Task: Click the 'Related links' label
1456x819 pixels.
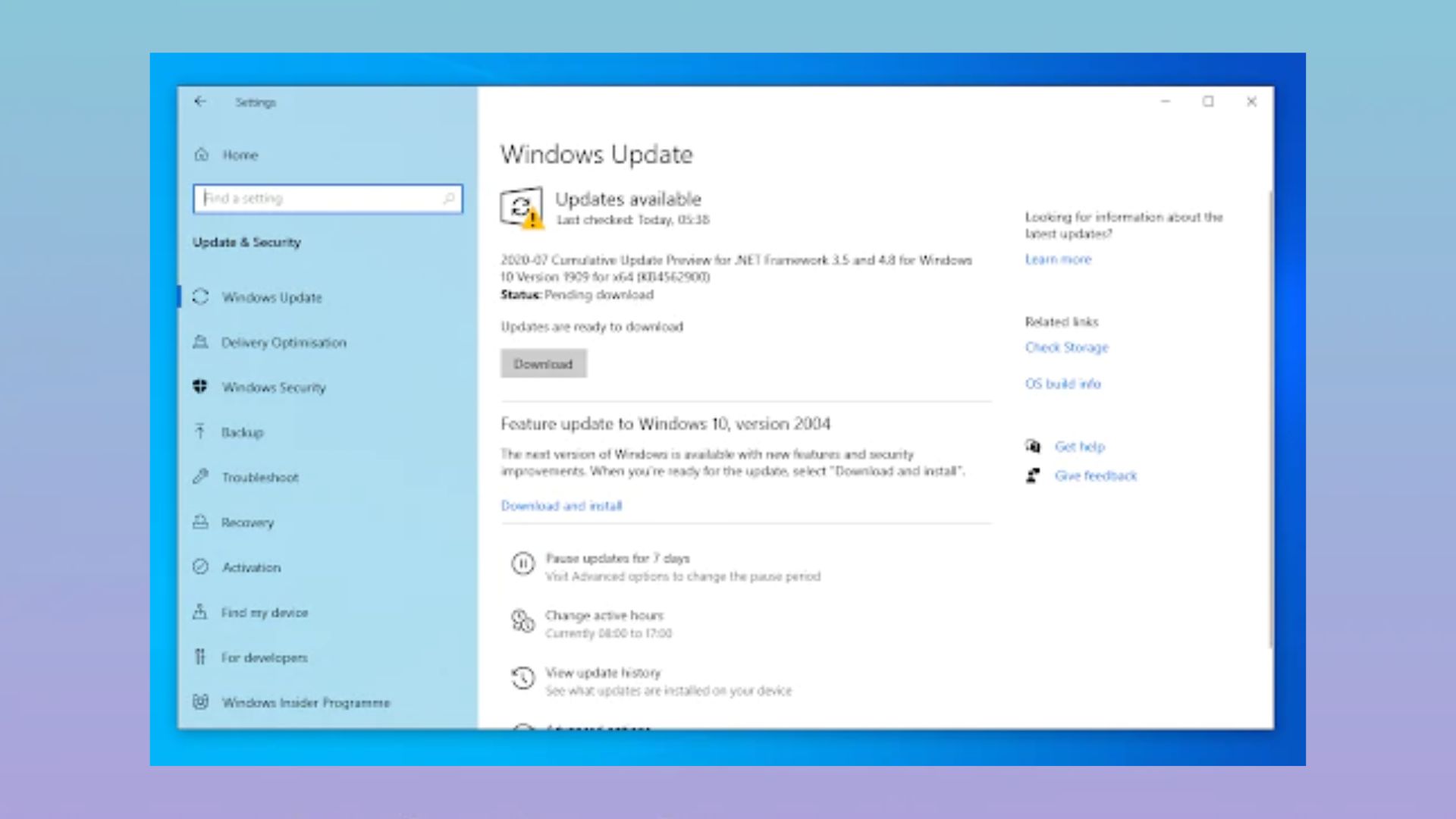Action: point(1062,322)
